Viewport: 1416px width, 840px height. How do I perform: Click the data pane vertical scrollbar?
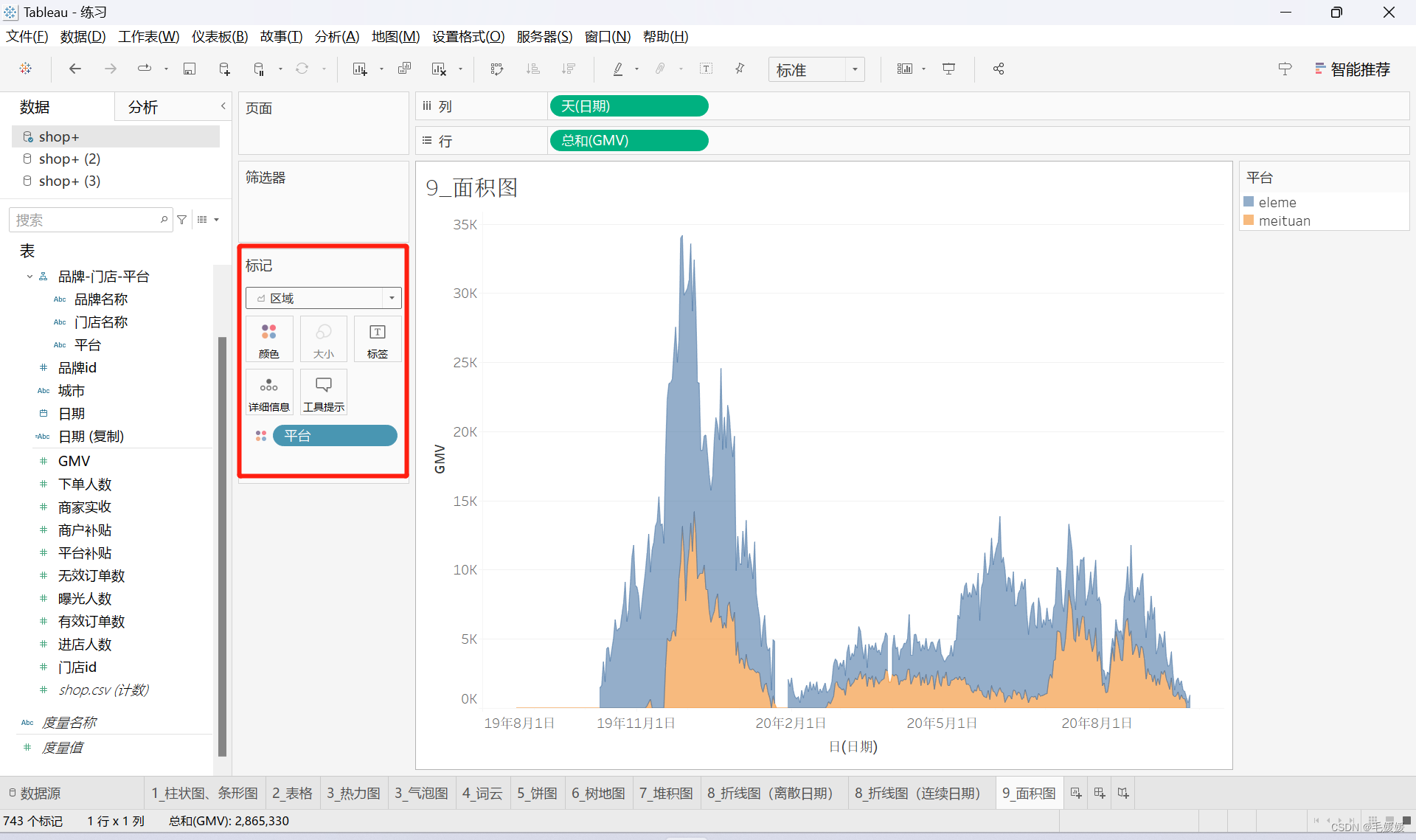pyautogui.click(x=222, y=546)
